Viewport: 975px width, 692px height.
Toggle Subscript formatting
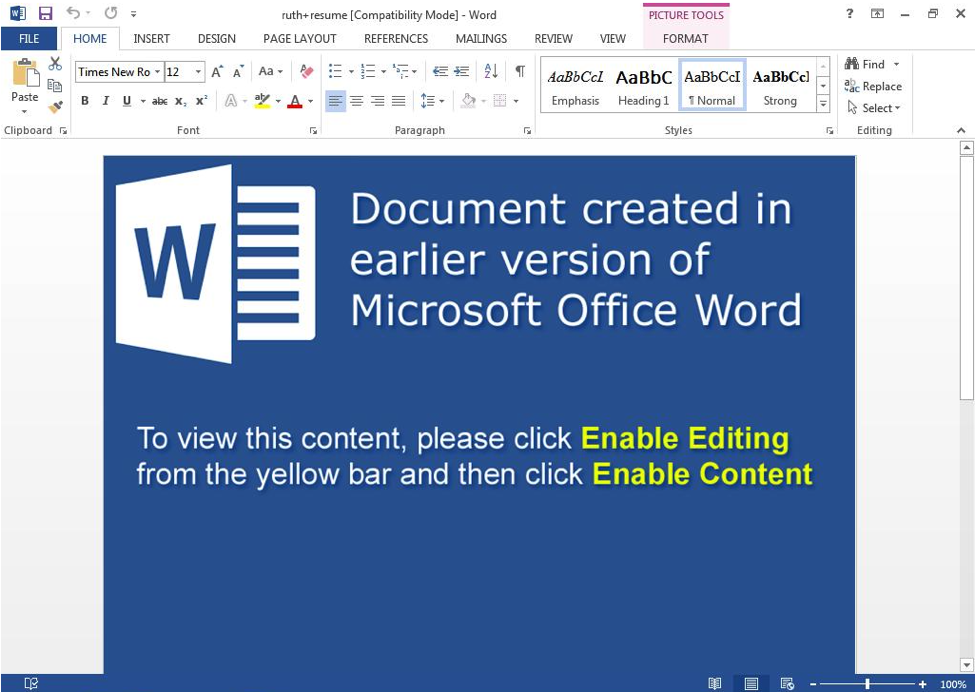(180, 101)
